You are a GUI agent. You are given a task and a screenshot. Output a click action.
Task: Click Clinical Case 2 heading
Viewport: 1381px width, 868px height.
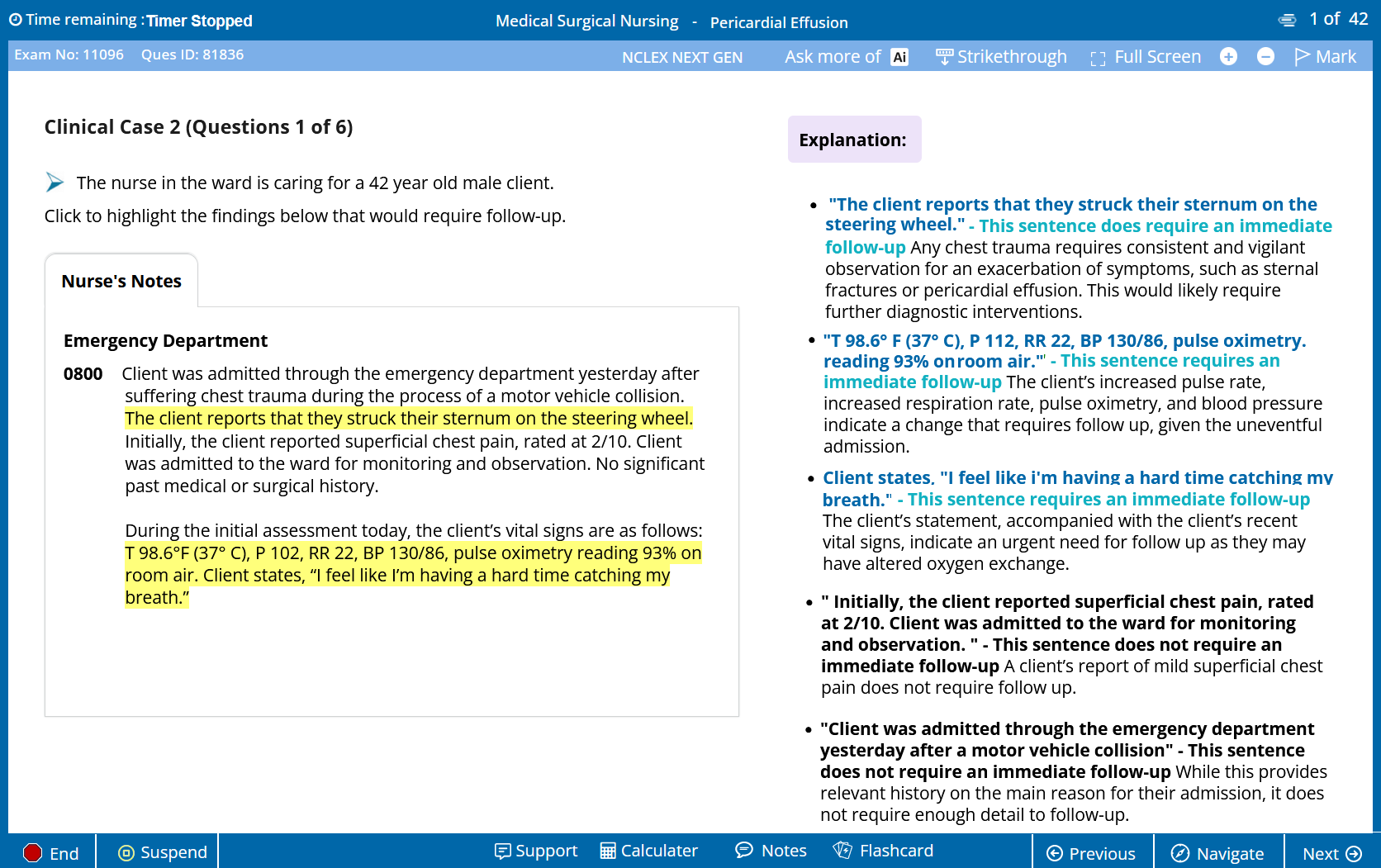[x=198, y=126]
